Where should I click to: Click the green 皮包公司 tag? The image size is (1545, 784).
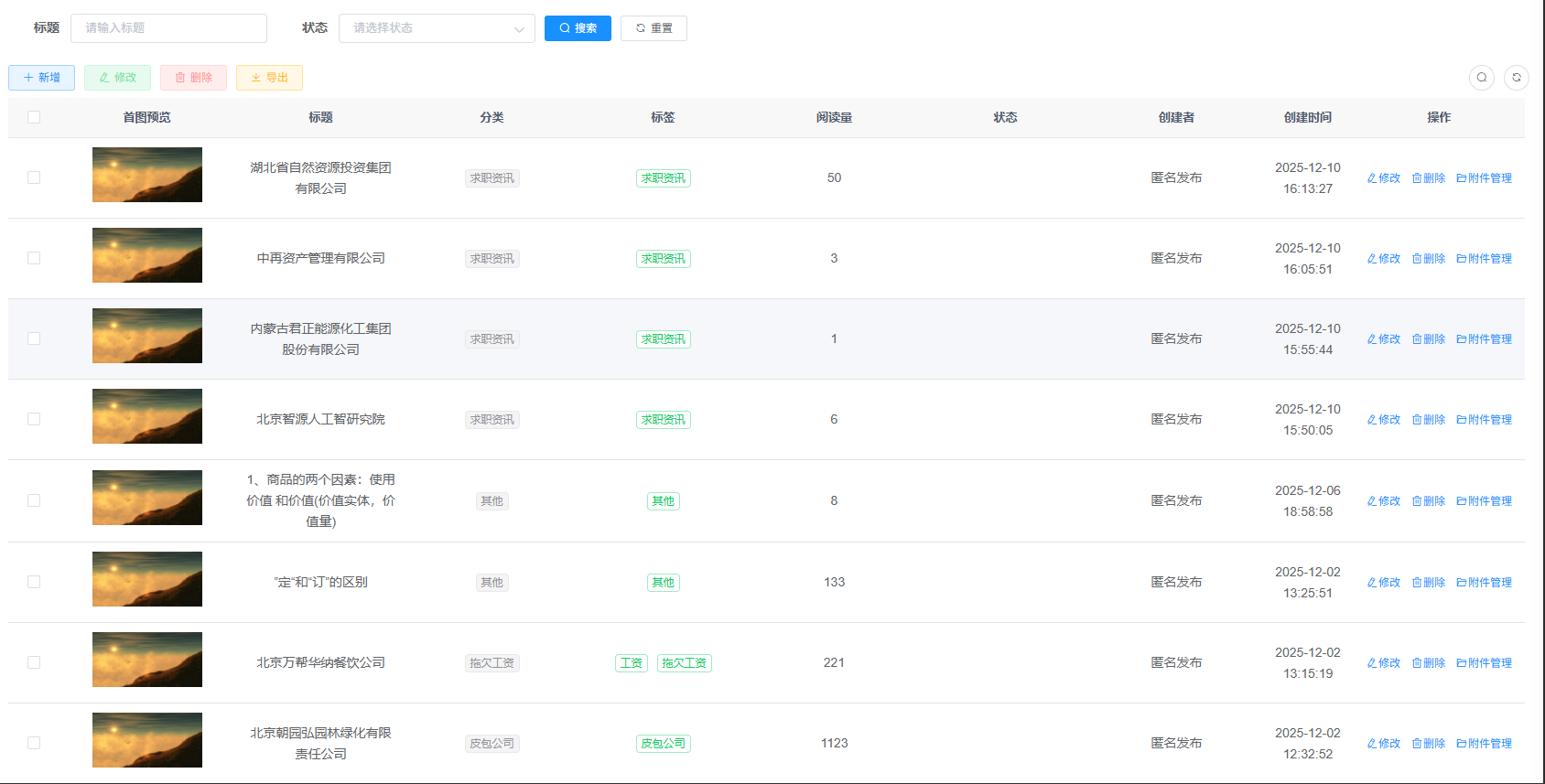click(x=664, y=744)
